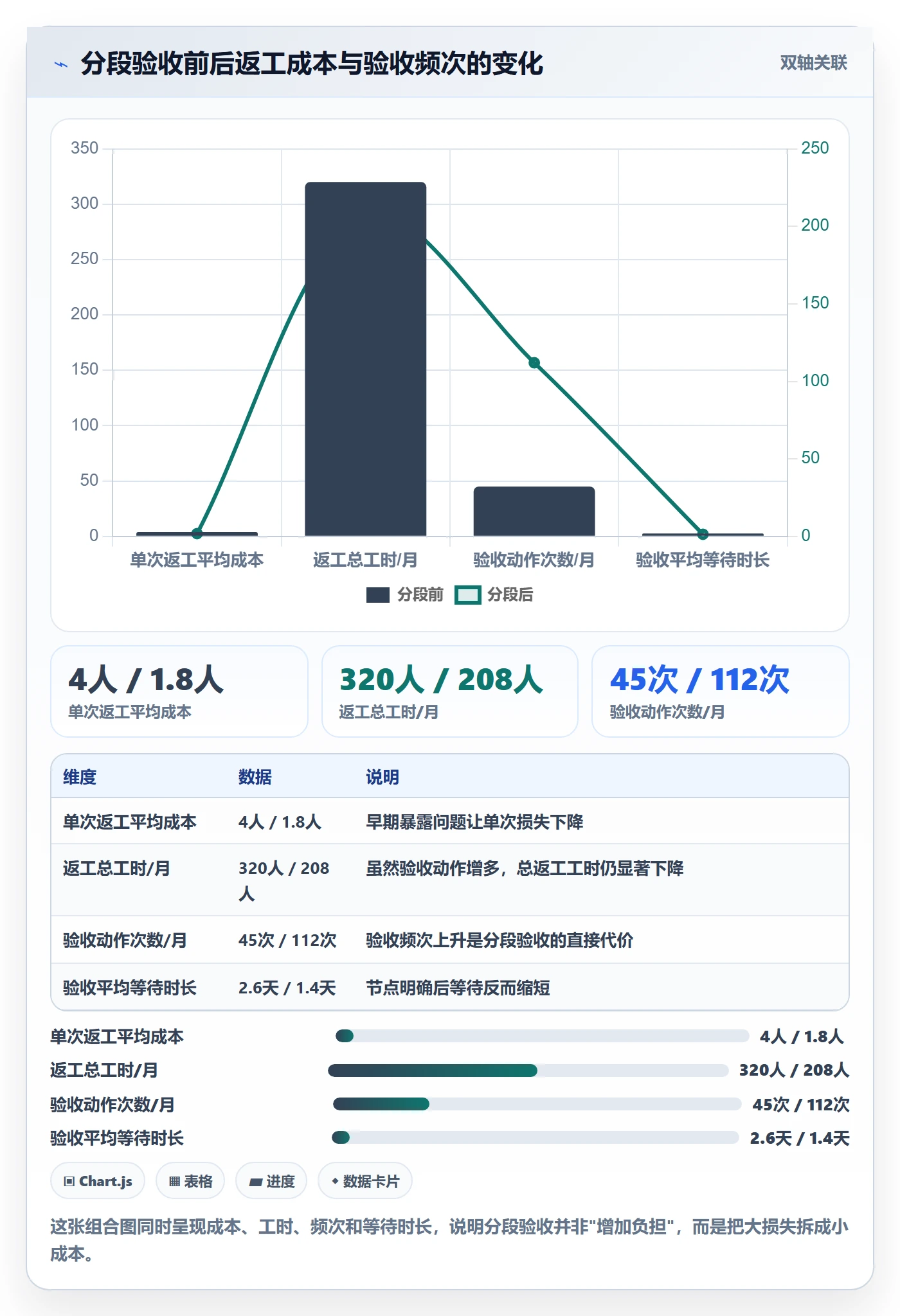The width and height of the screenshot is (900, 1316).
Task: Click the dark 验收动作次数/月 chart bar
Action: 534,511
